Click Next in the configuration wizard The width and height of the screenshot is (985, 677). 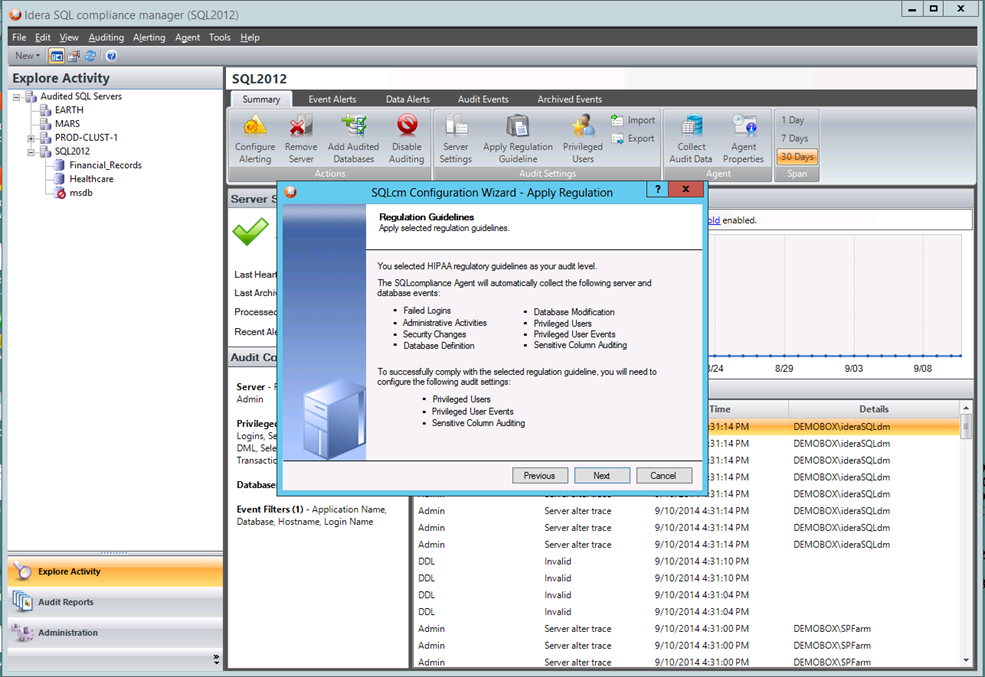601,476
